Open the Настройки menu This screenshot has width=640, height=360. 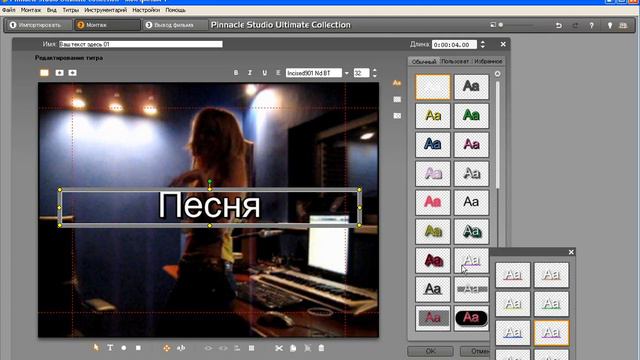pos(146,10)
